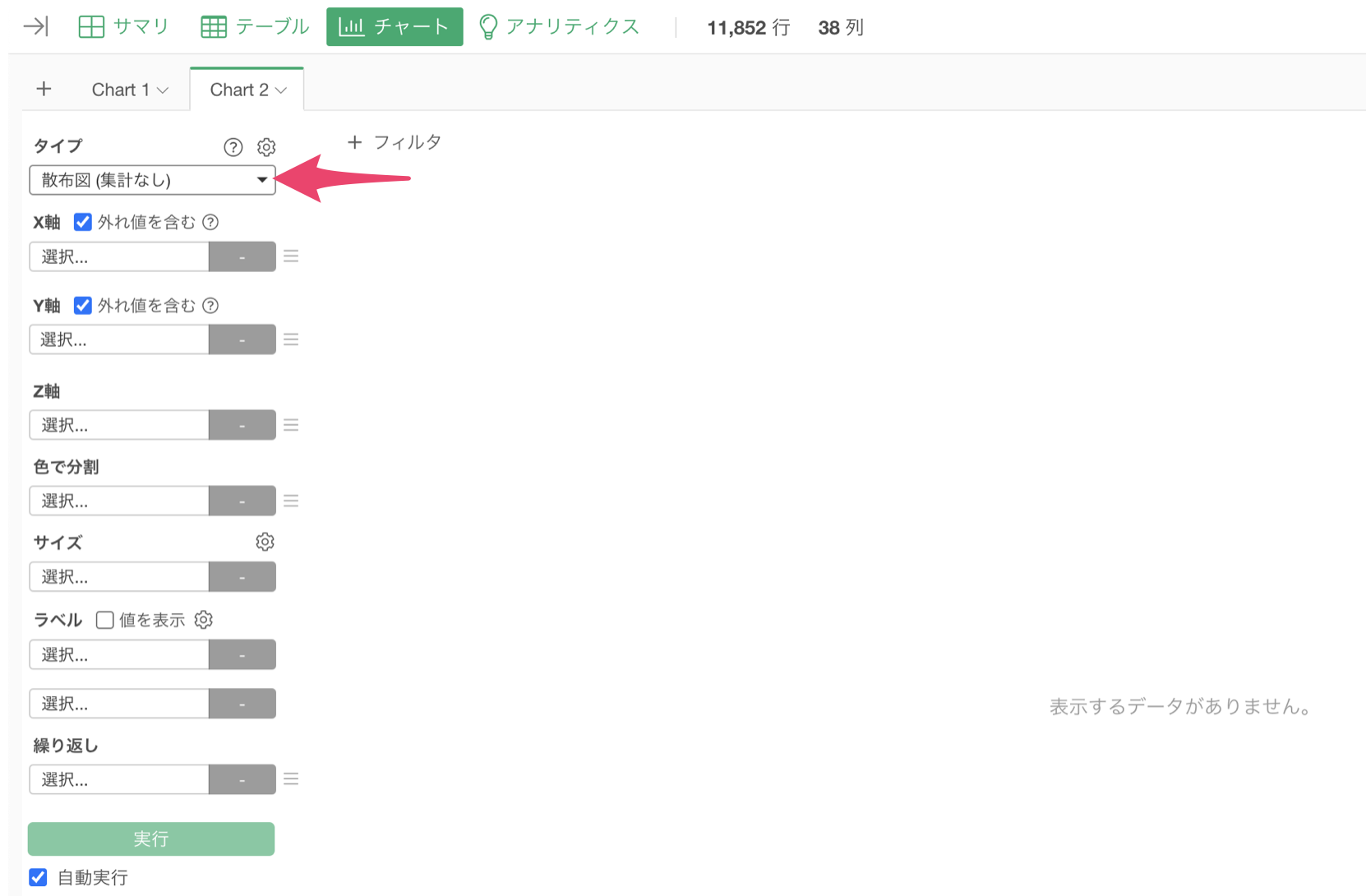
Task: Open サイズ settings gear
Action: pyautogui.click(x=265, y=542)
